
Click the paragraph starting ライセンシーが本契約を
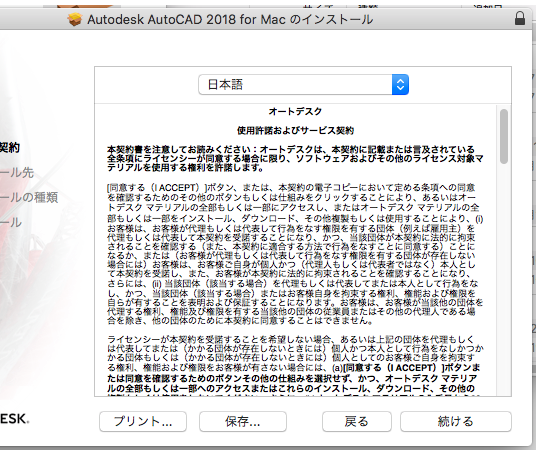click(295, 366)
